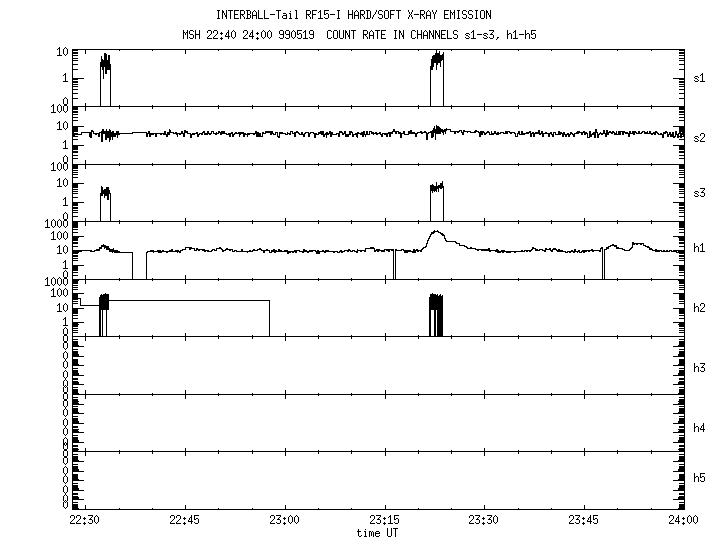Click the 24:00 time axis tick label

(x=683, y=520)
